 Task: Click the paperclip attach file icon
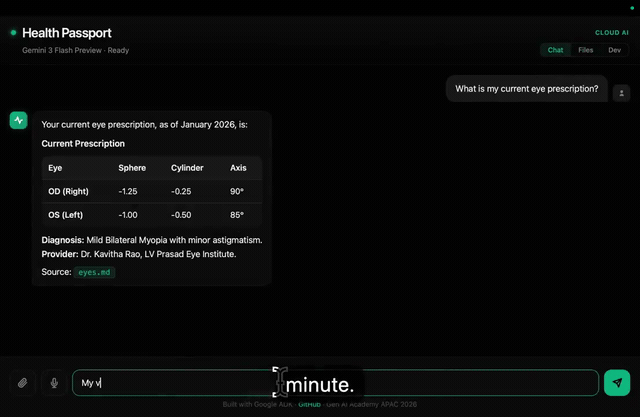[22, 383]
